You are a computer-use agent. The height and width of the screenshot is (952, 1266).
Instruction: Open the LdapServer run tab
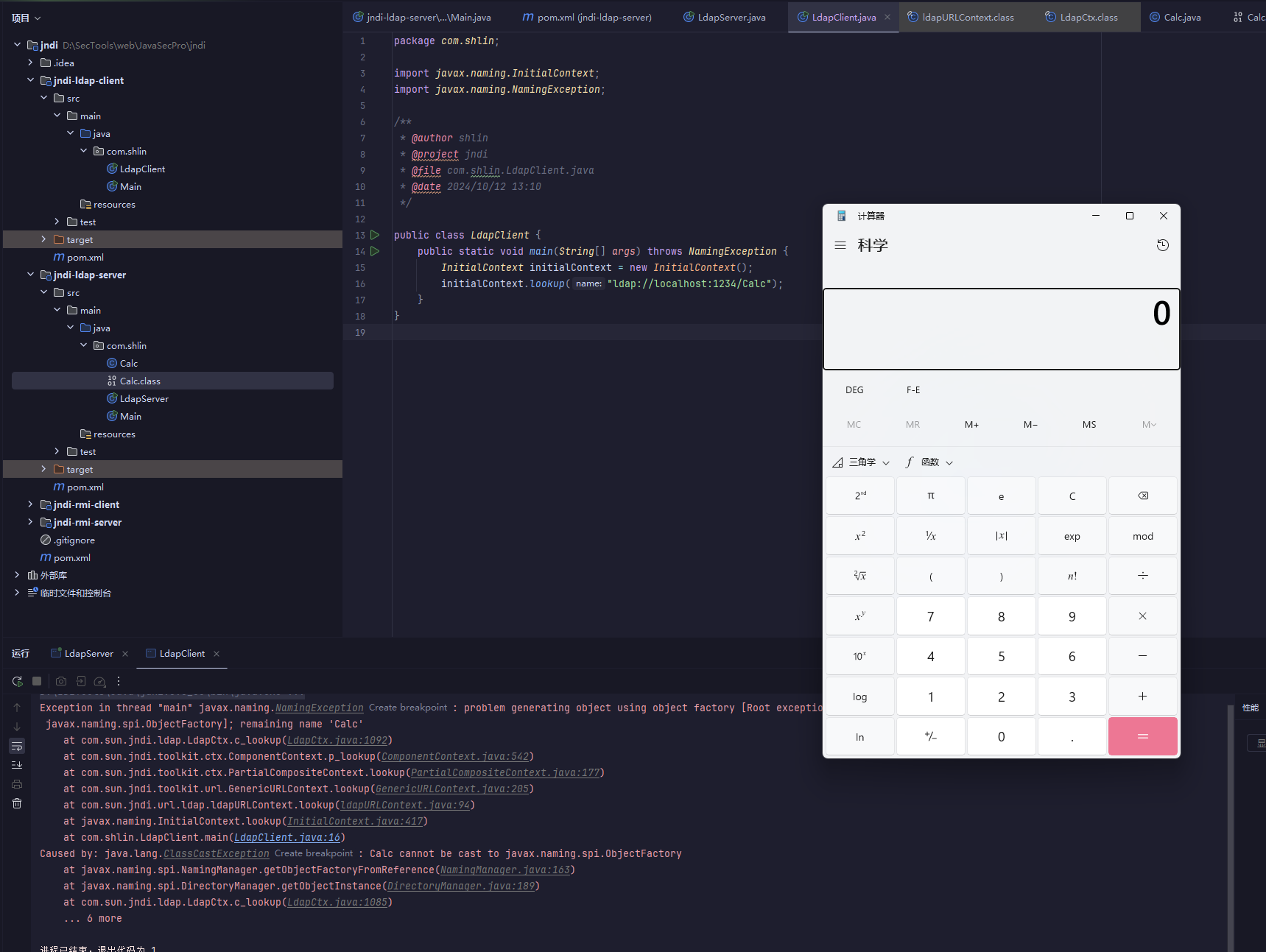[88, 654]
